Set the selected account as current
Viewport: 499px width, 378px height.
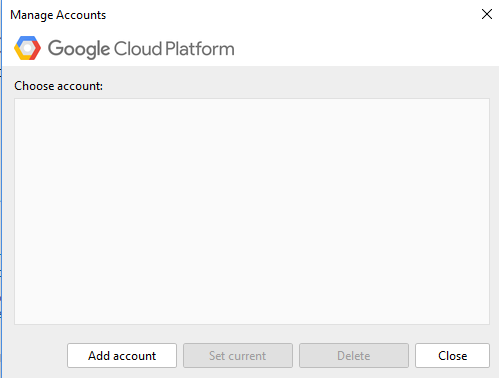click(x=238, y=356)
